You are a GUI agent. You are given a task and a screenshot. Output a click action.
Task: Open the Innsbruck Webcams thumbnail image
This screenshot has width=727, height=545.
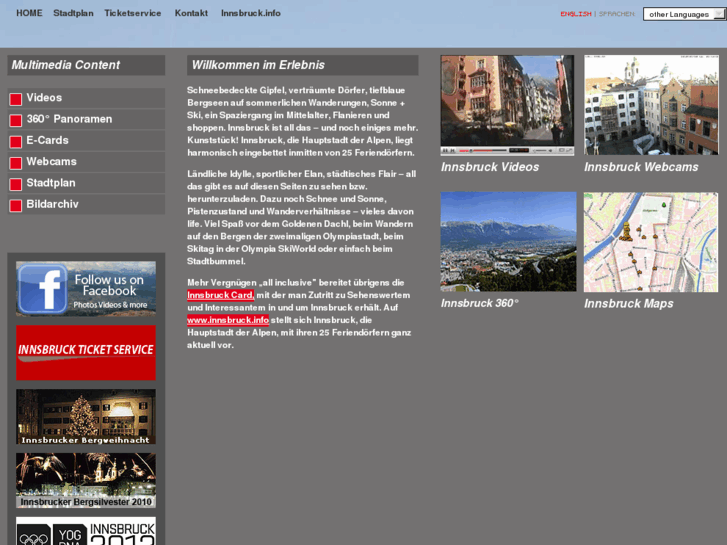[x=651, y=105]
